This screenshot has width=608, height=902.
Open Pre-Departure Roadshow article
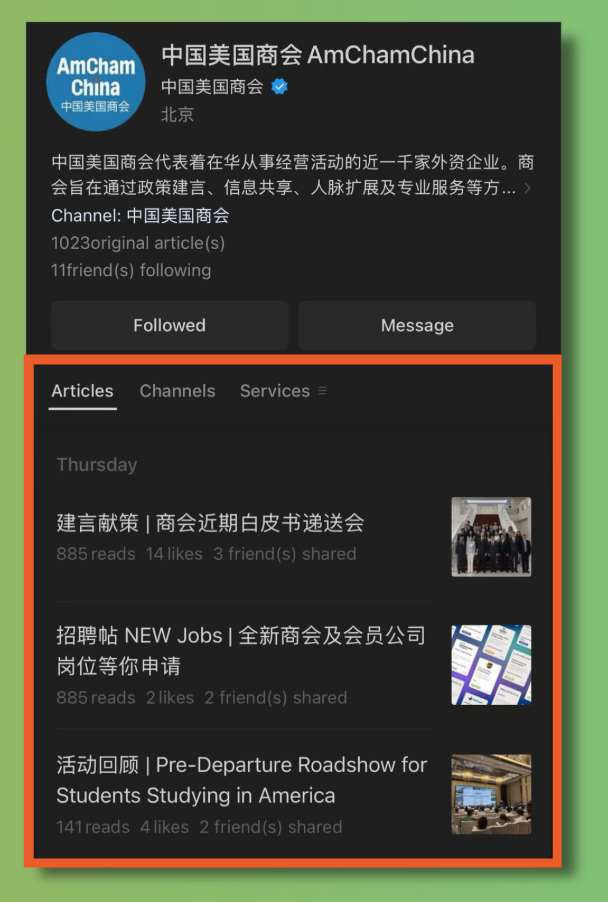coord(242,780)
